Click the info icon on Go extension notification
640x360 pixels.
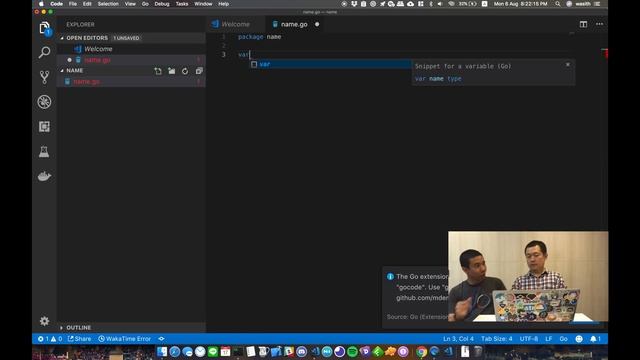tap(390, 277)
